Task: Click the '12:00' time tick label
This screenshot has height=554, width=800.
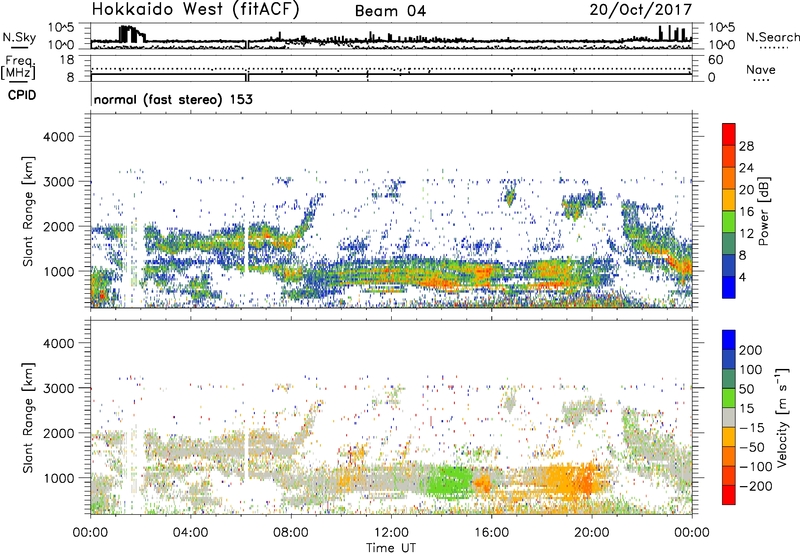Action: point(391,533)
